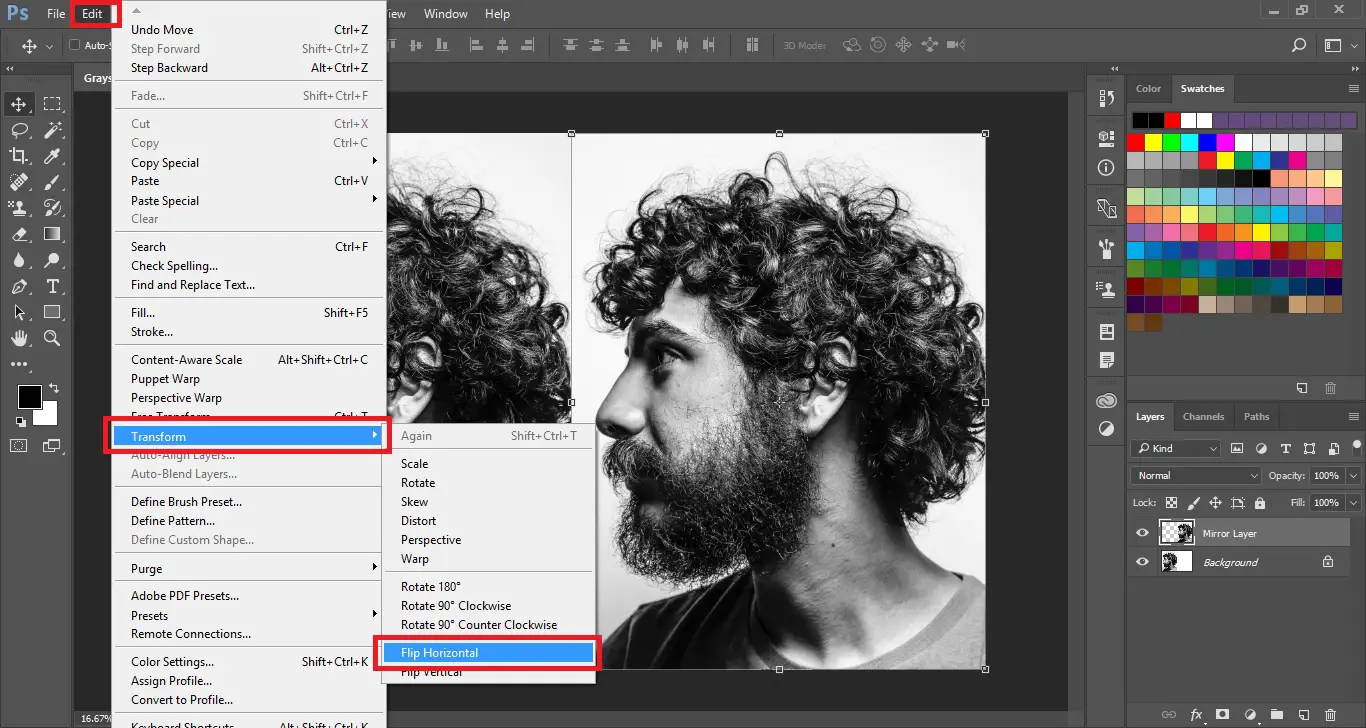Screen dimensions: 1366x728
Task: Switch to the Paths tab
Action: pos(1257,417)
